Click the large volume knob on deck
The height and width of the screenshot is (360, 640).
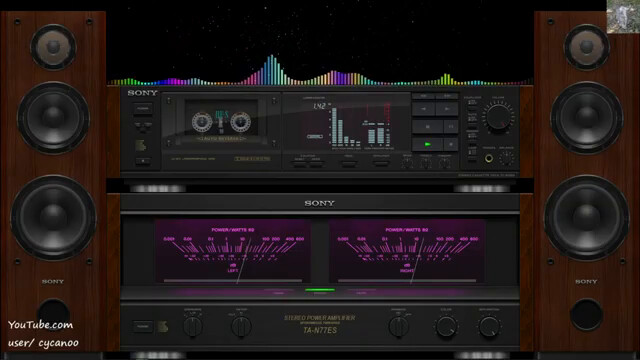(x=498, y=117)
